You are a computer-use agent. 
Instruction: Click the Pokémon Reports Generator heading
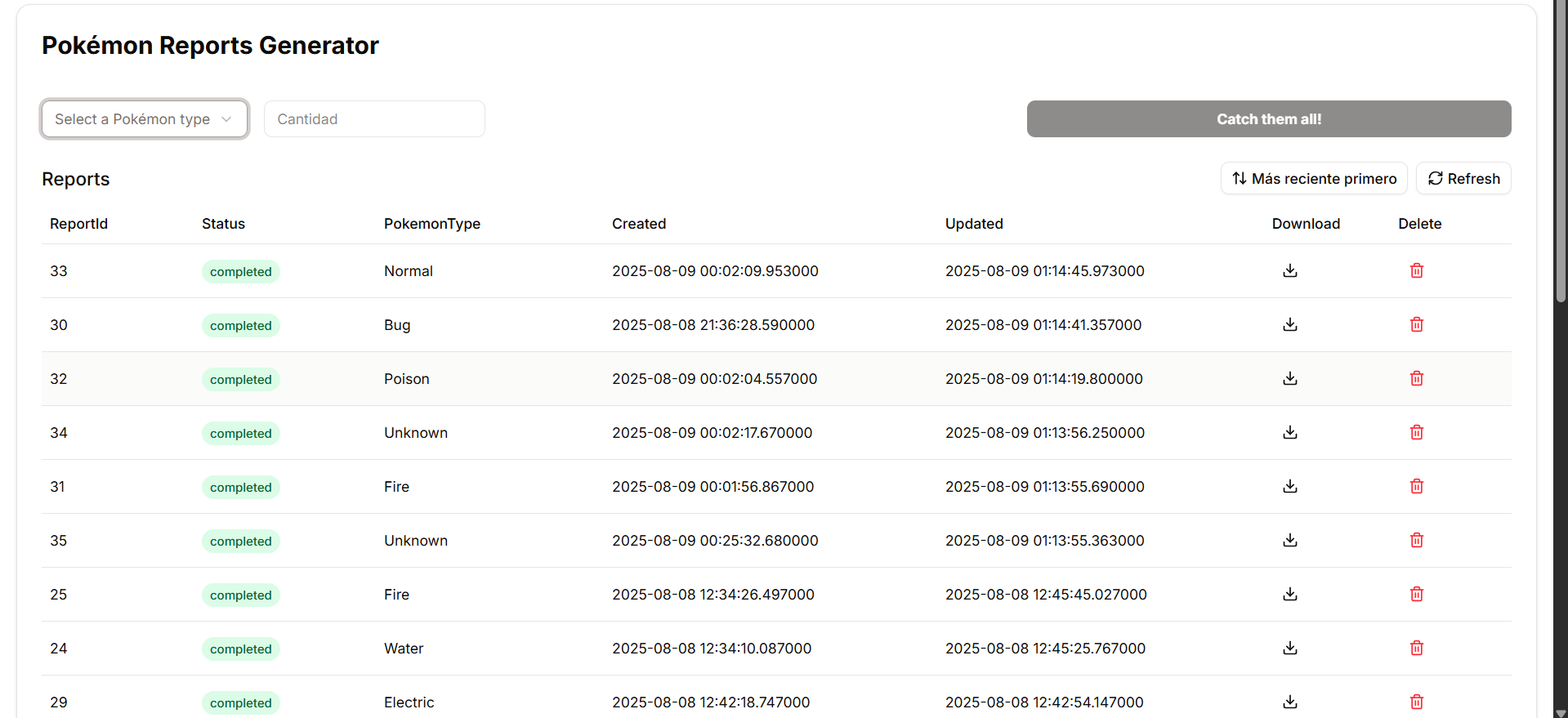[x=210, y=46]
